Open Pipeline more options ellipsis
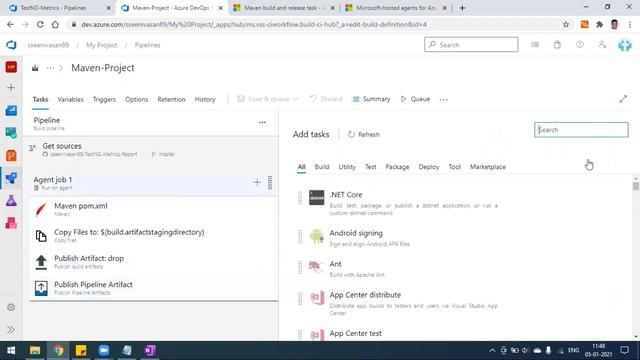This screenshot has height=360, width=640. 262,122
